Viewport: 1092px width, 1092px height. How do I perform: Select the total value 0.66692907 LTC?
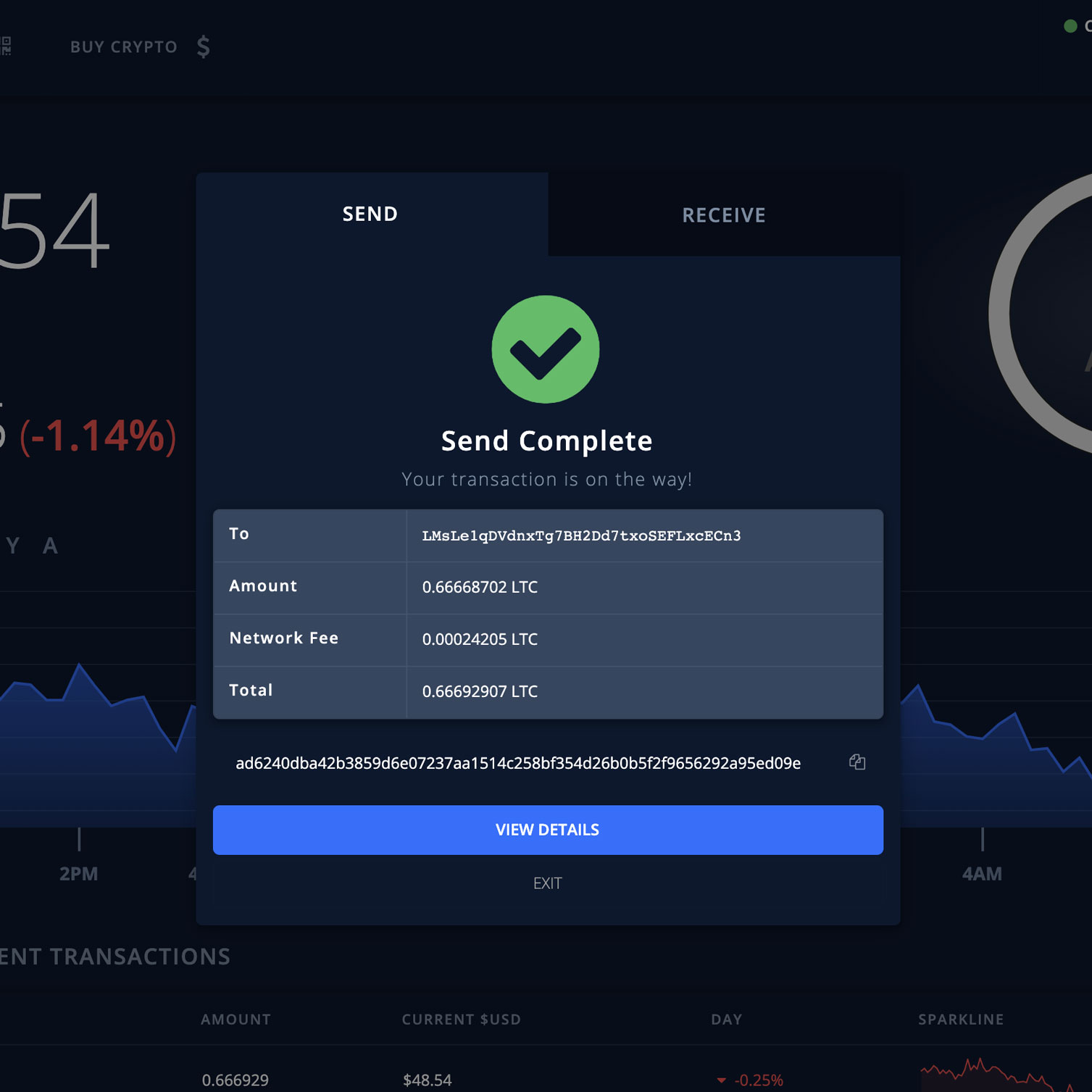(480, 691)
